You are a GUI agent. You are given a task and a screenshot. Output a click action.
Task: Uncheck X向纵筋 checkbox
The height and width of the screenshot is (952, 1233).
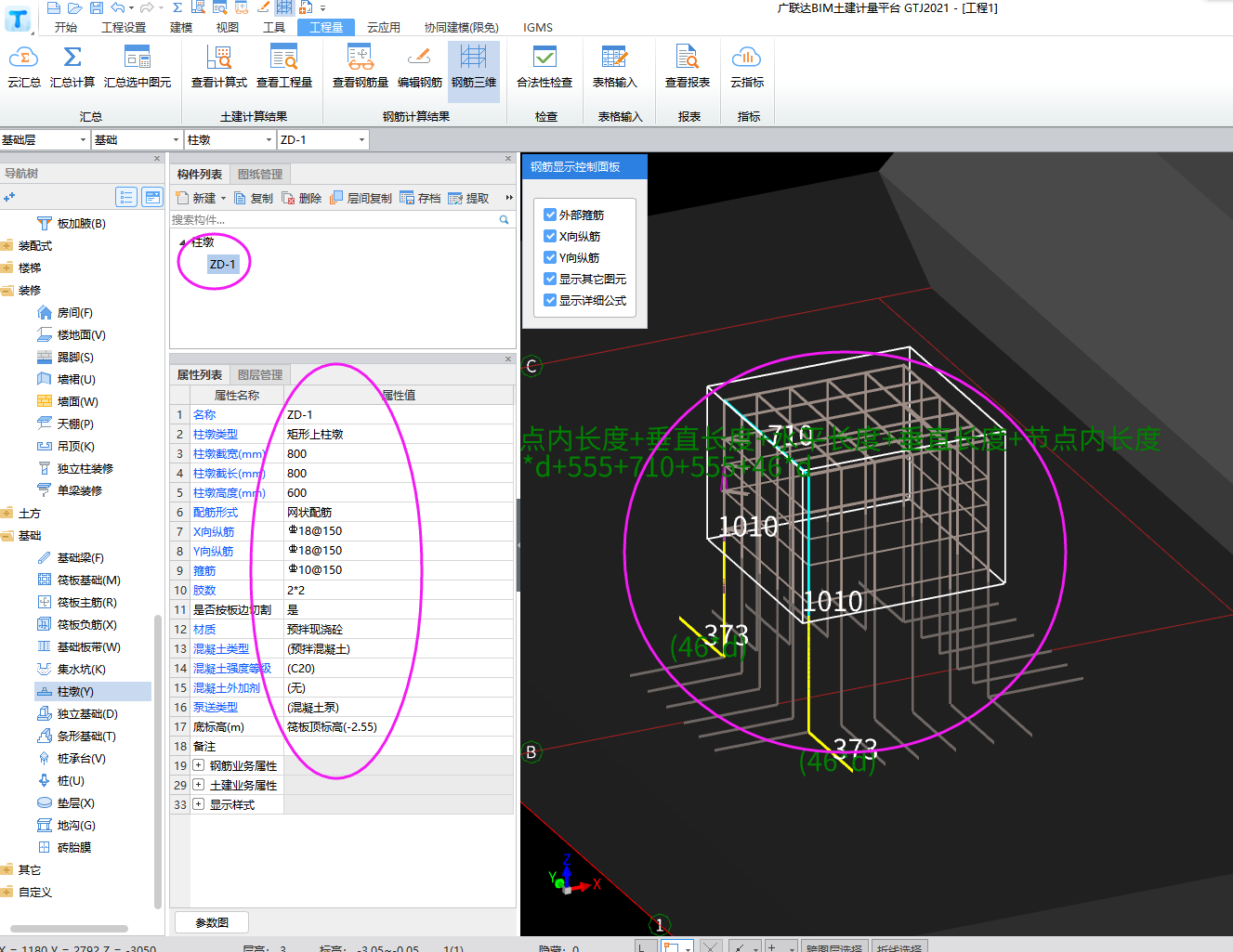coord(550,236)
